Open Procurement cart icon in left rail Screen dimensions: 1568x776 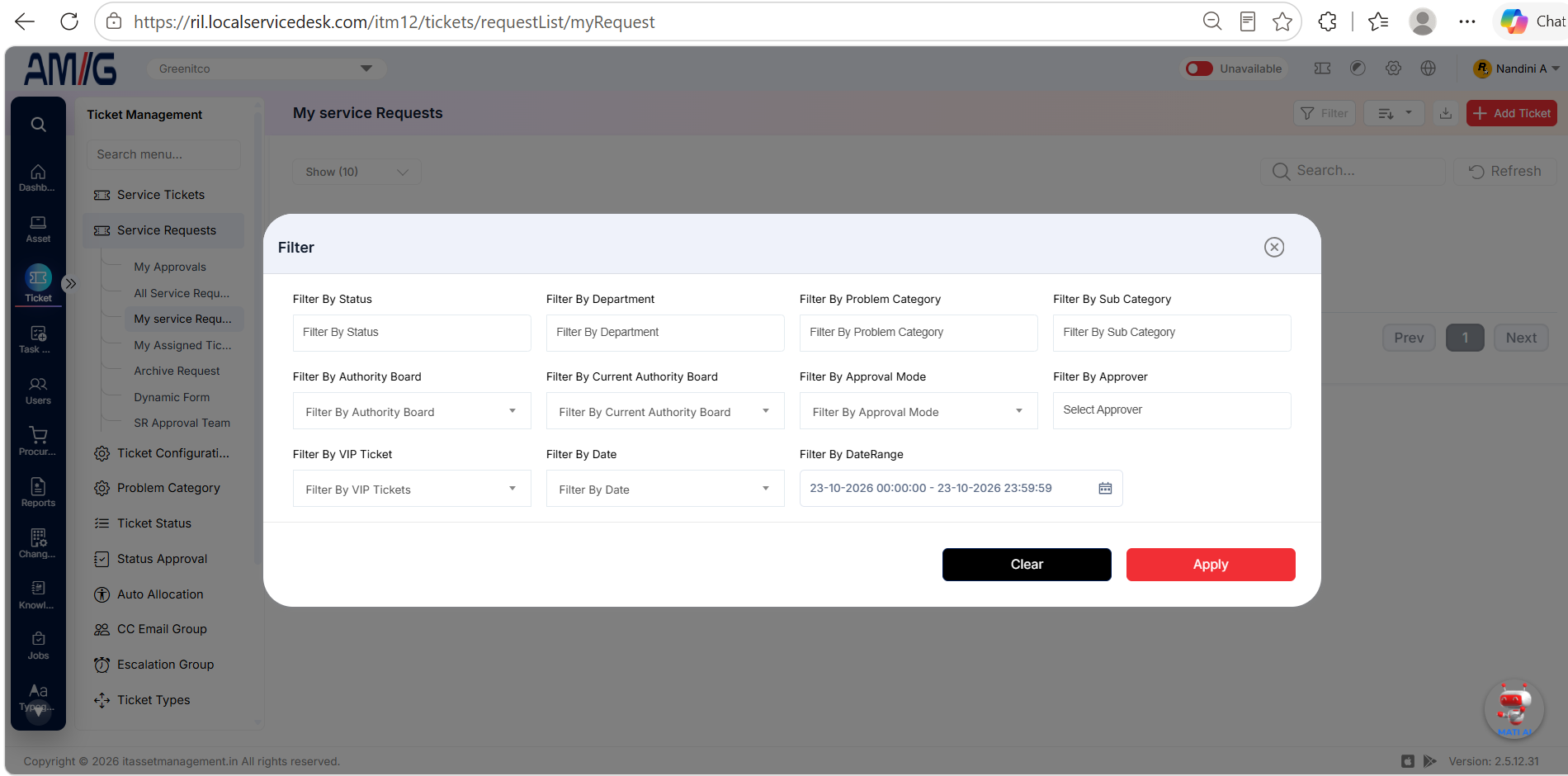pos(38,441)
